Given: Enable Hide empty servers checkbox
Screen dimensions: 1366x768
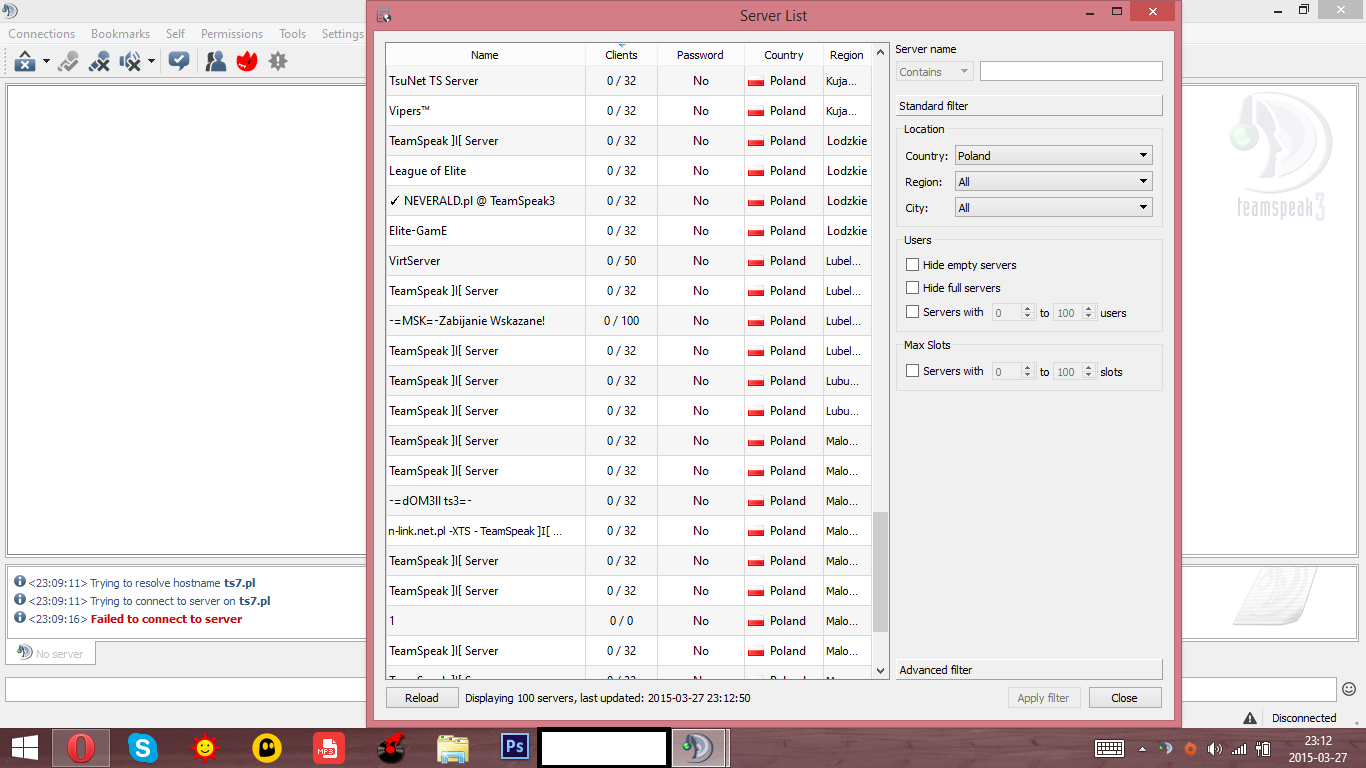Looking at the screenshot, I should click(x=912, y=265).
